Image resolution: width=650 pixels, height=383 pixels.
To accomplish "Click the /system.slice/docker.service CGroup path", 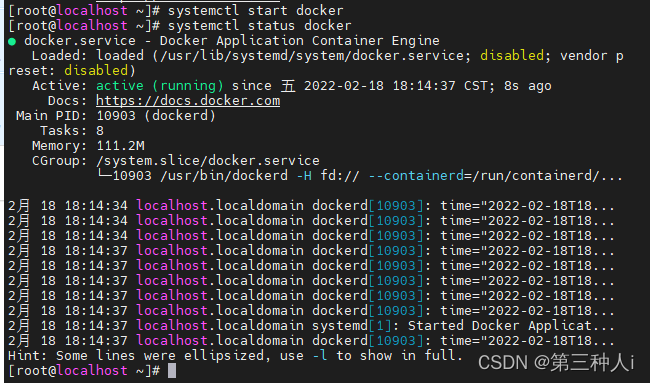I will click(208, 161).
